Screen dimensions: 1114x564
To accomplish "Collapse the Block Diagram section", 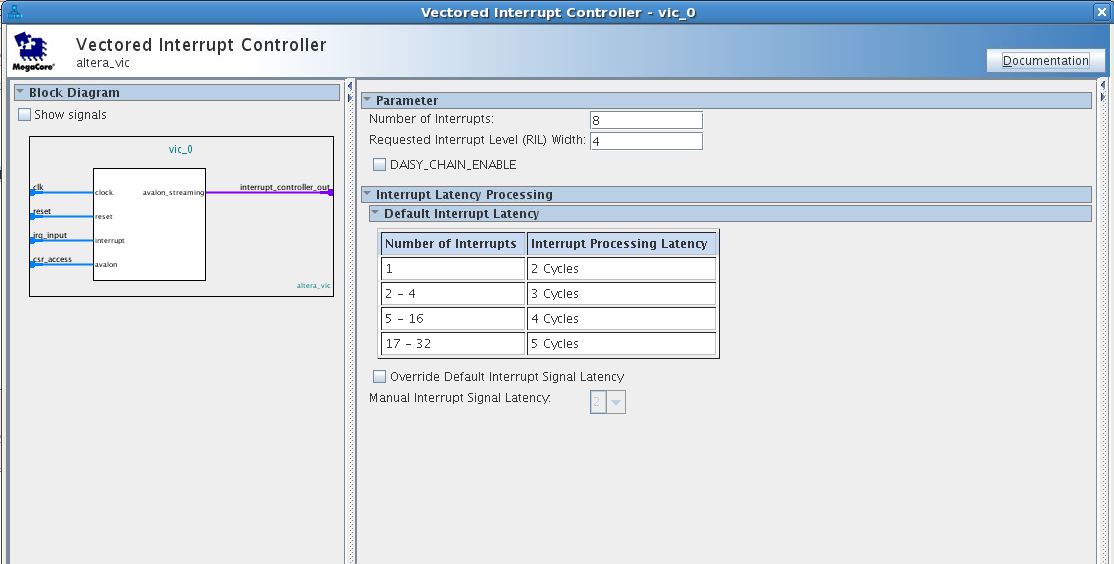I will tap(20, 92).
